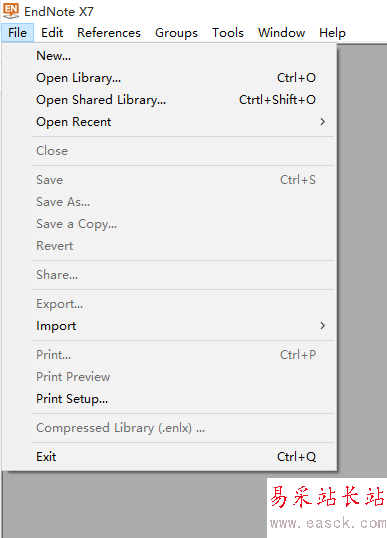Expand the Import submenu arrow
The width and height of the screenshot is (387, 538).
click(322, 326)
